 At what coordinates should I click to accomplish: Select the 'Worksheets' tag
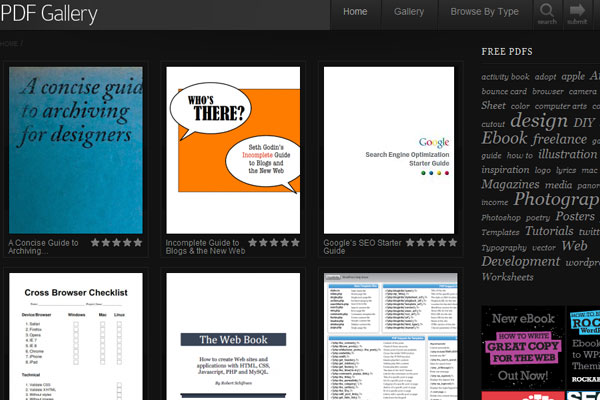(x=507, y=277)
